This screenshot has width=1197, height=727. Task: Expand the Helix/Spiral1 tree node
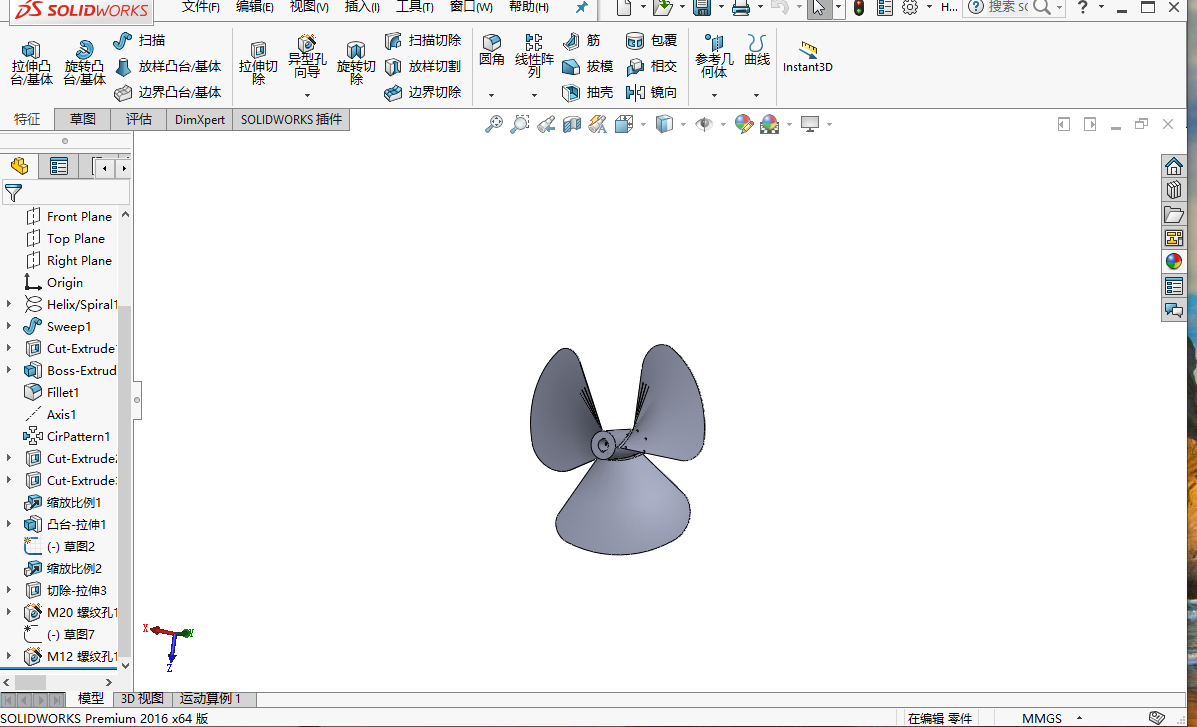[x=9, y=305]
